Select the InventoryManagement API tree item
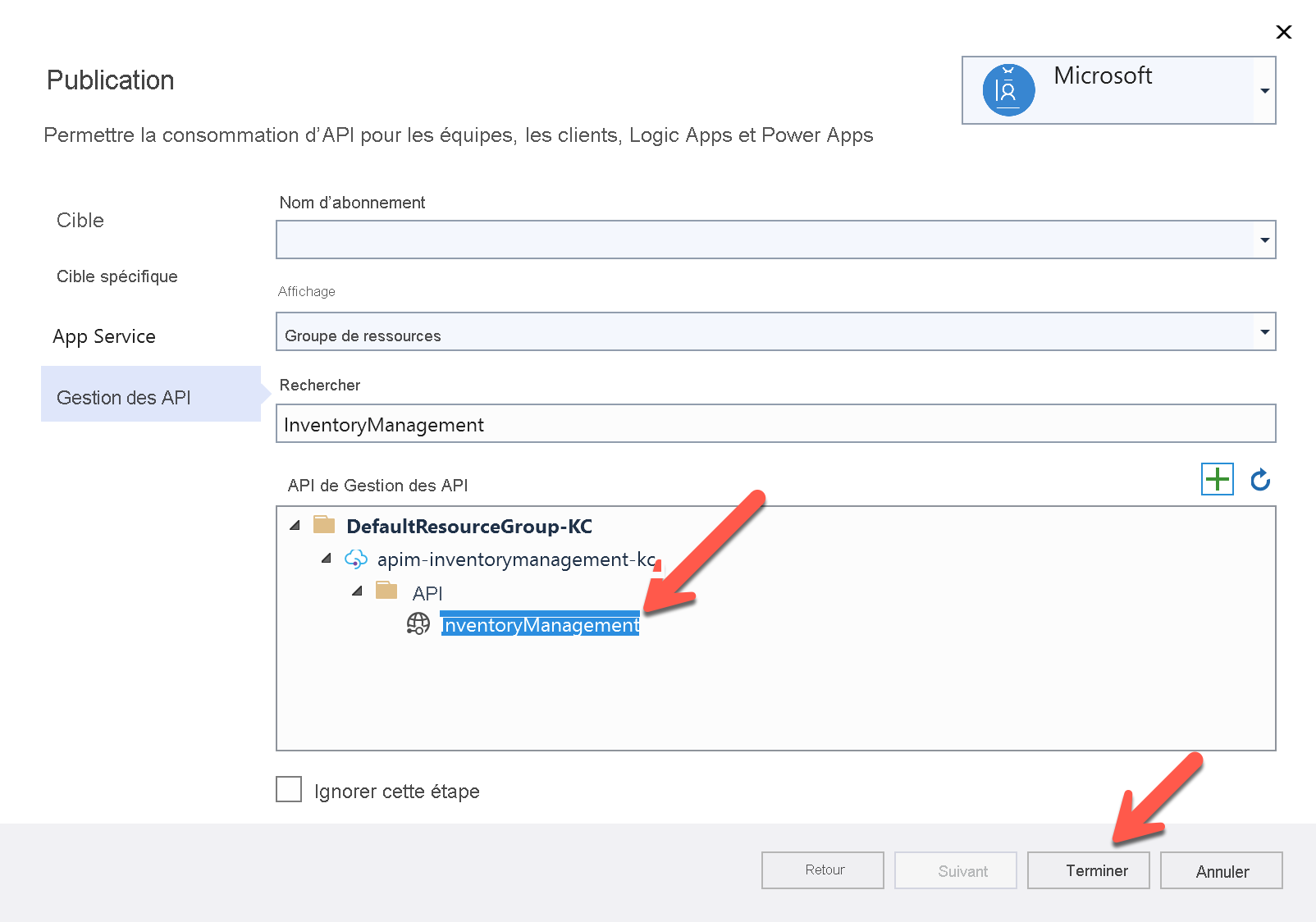 point(540,624)
